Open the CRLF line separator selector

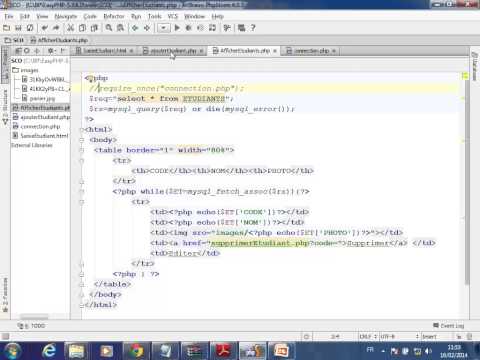(x=368, y=337)
